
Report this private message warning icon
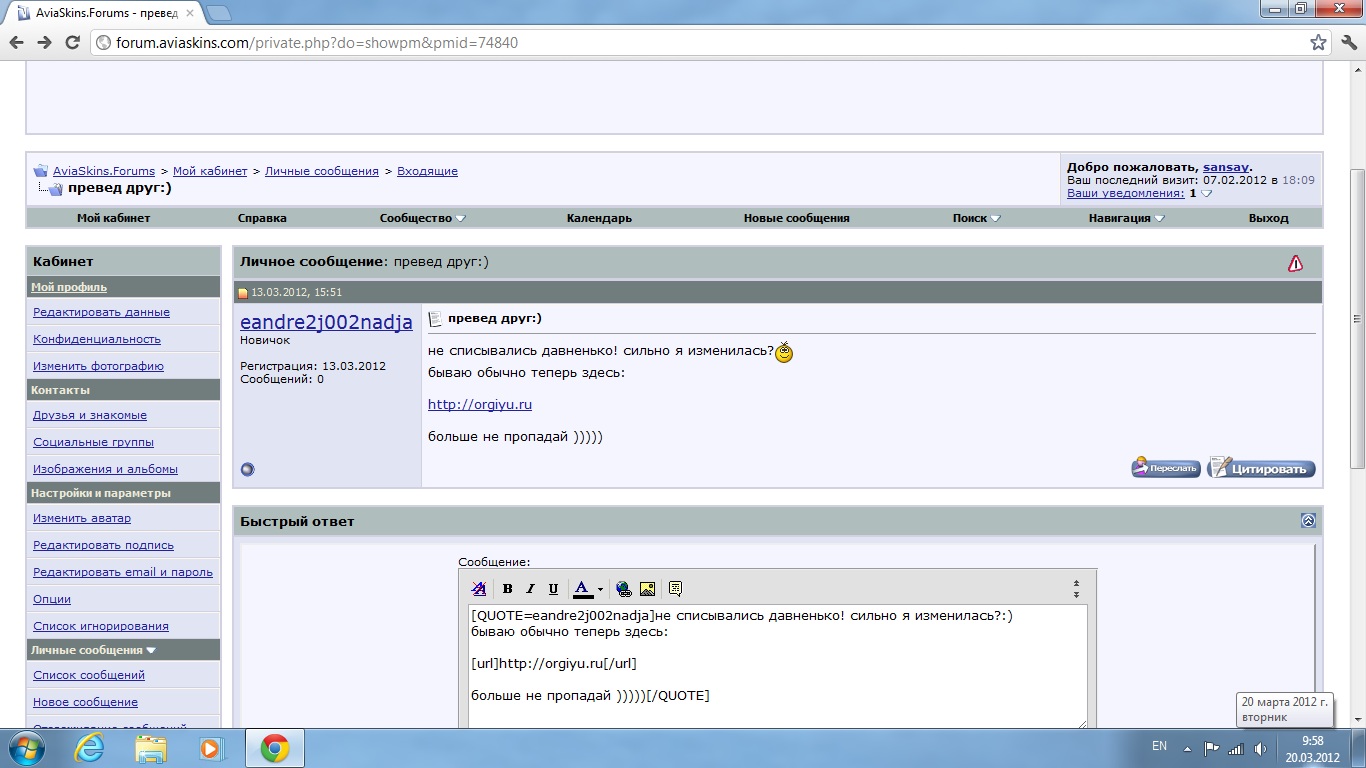point(1295,263)
